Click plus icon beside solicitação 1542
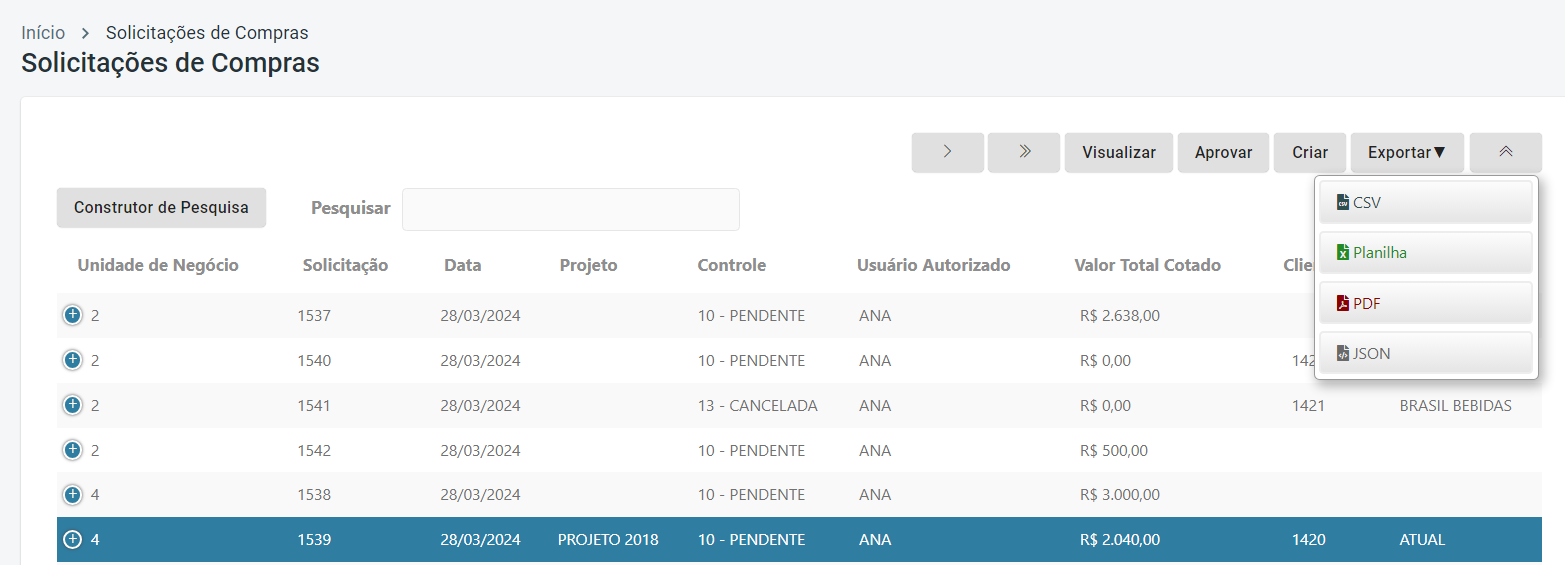The height and width of the screenshot is (565, 1565). click(x=72, y=450)
